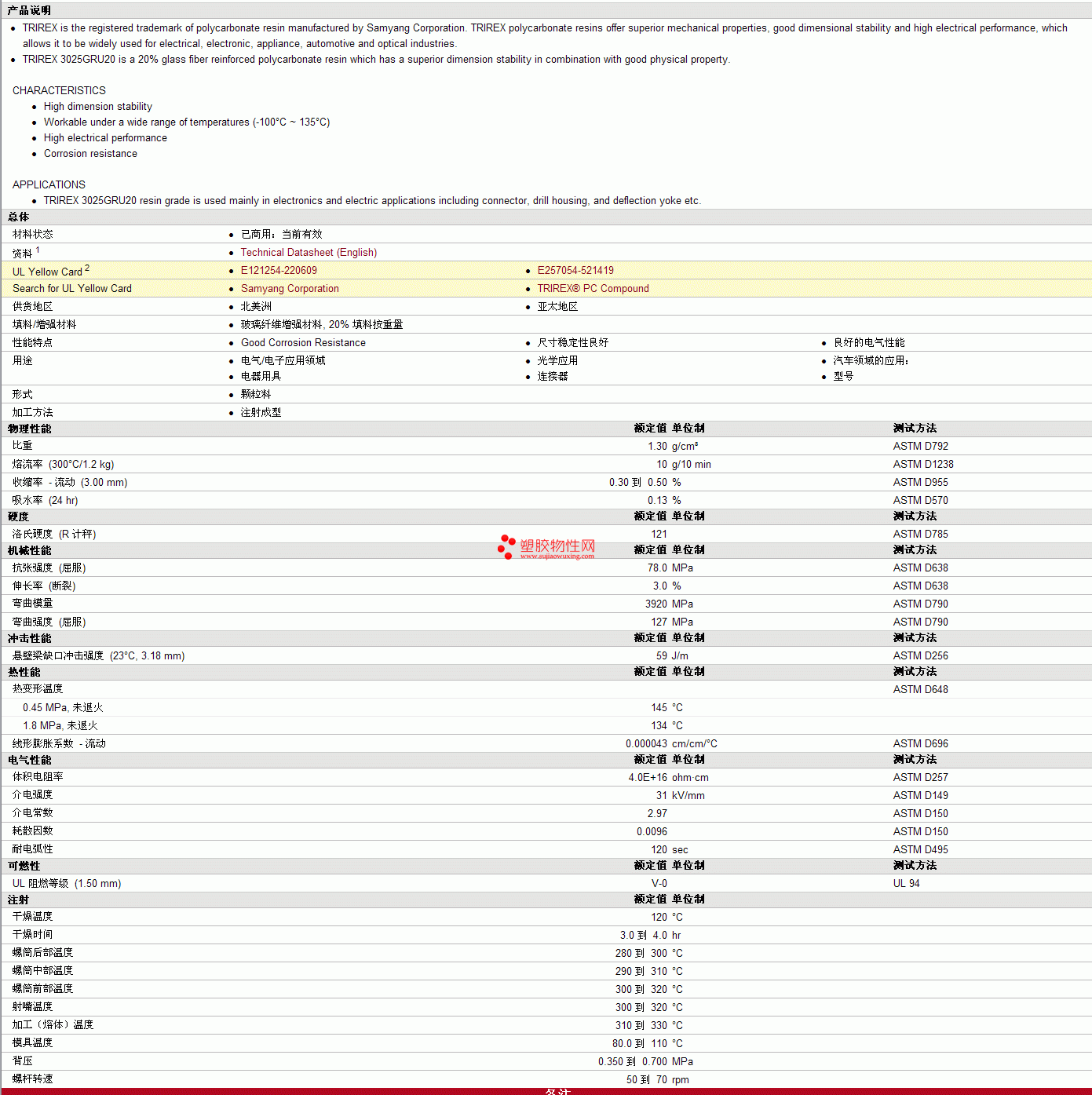Click the "CHARACTERISTICS" heading
This screenshot has width=1092, height=1095.
coord(59,91)
